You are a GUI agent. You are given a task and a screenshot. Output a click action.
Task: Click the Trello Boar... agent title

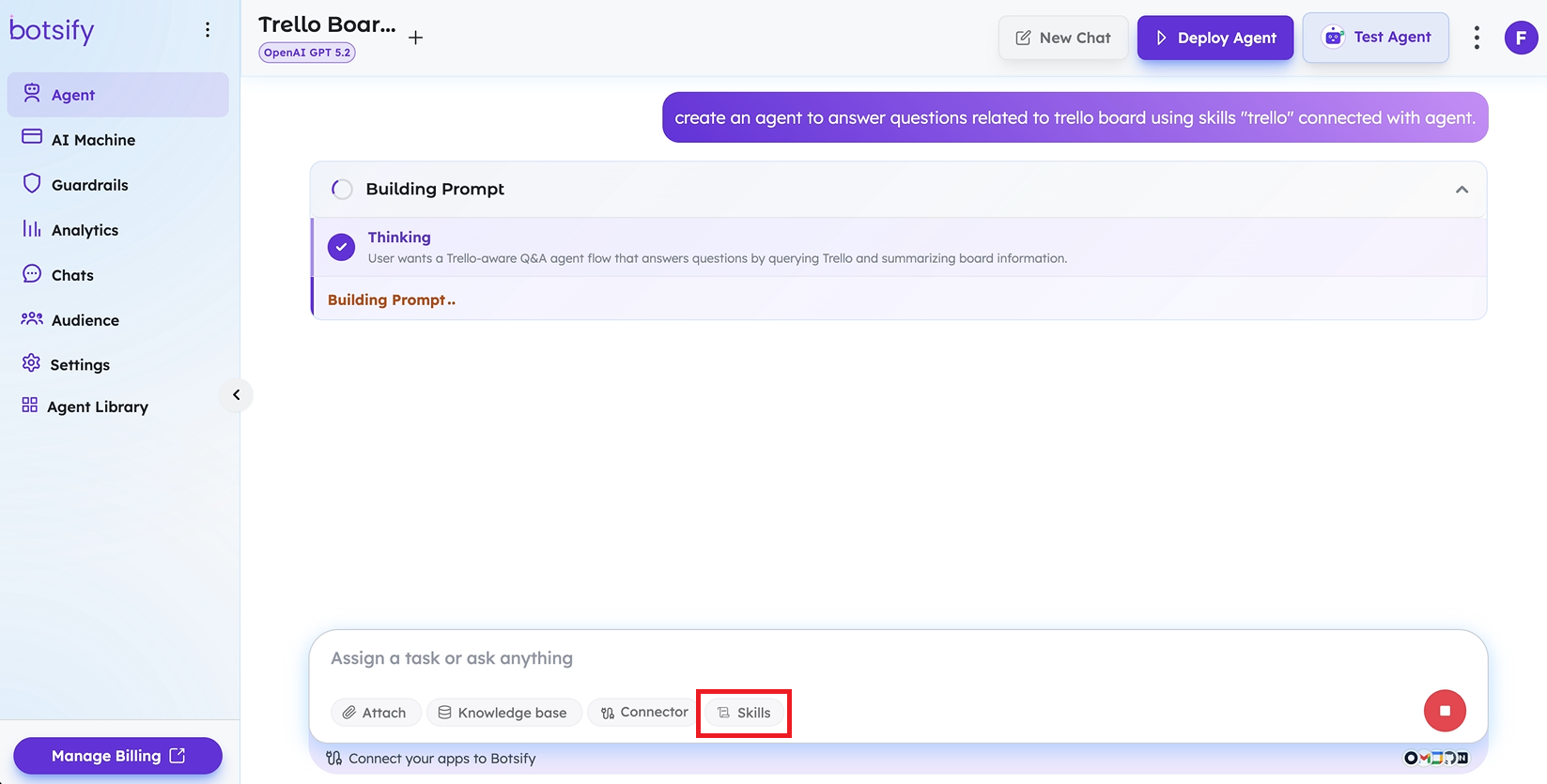[x=327, y=24]
